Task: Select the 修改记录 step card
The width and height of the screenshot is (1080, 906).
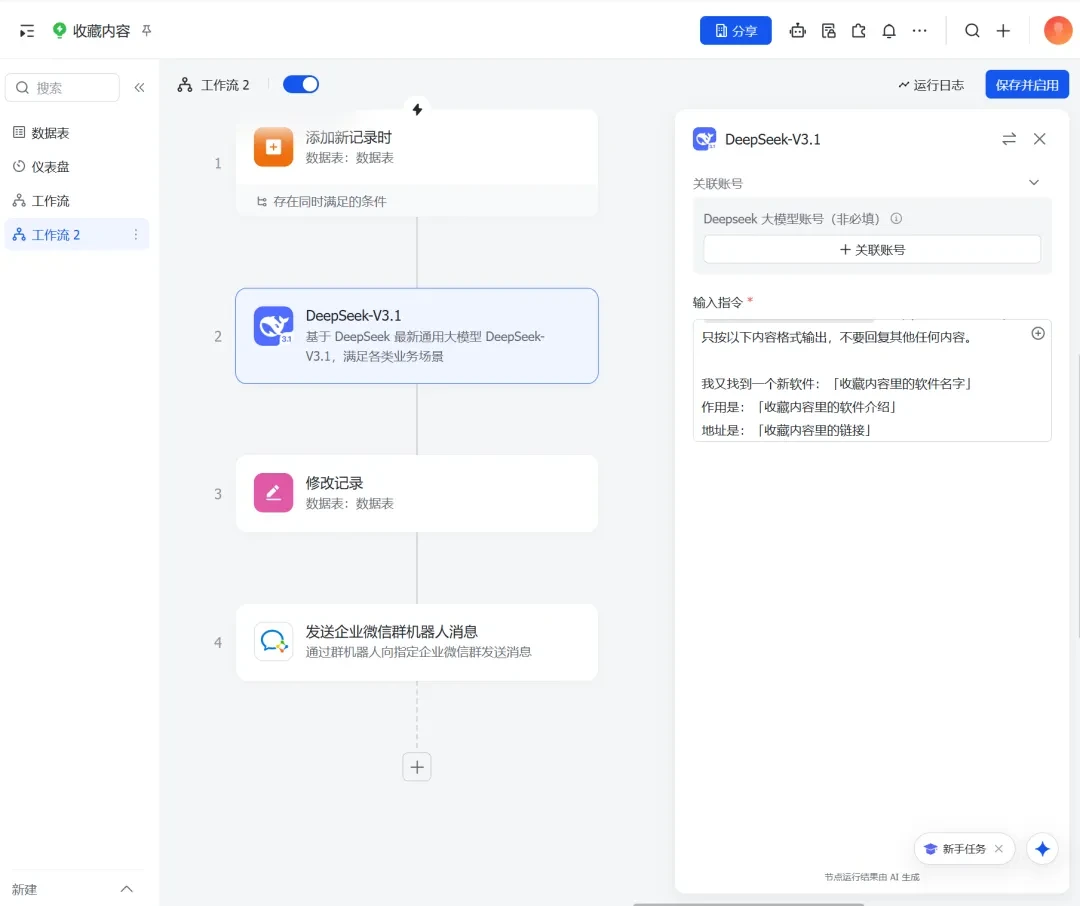Action: coord(417,493)
